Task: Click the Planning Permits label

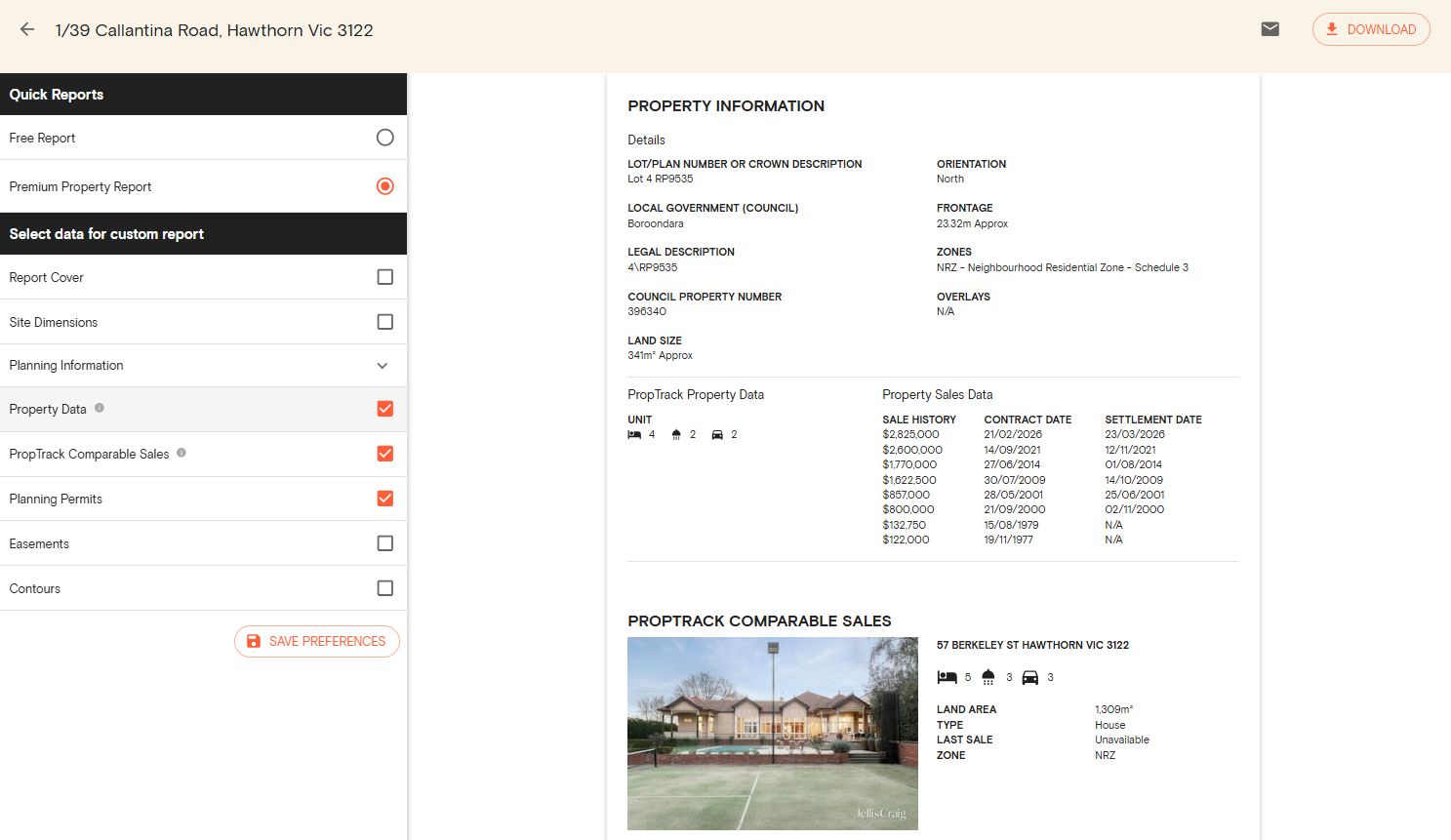Action: (56, 499)
